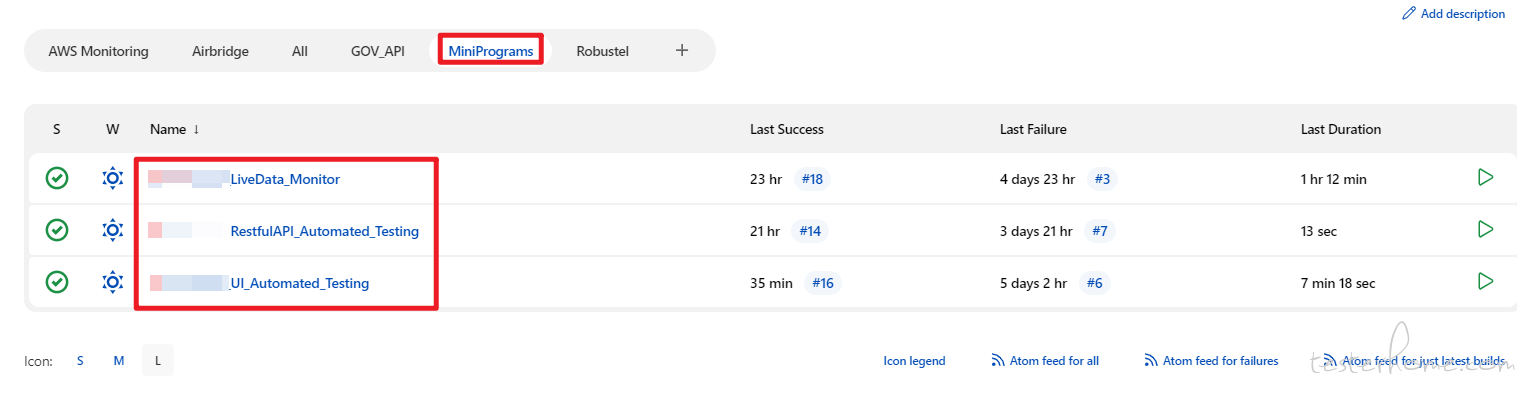Open the Icon legend link

tap(914, 361)
